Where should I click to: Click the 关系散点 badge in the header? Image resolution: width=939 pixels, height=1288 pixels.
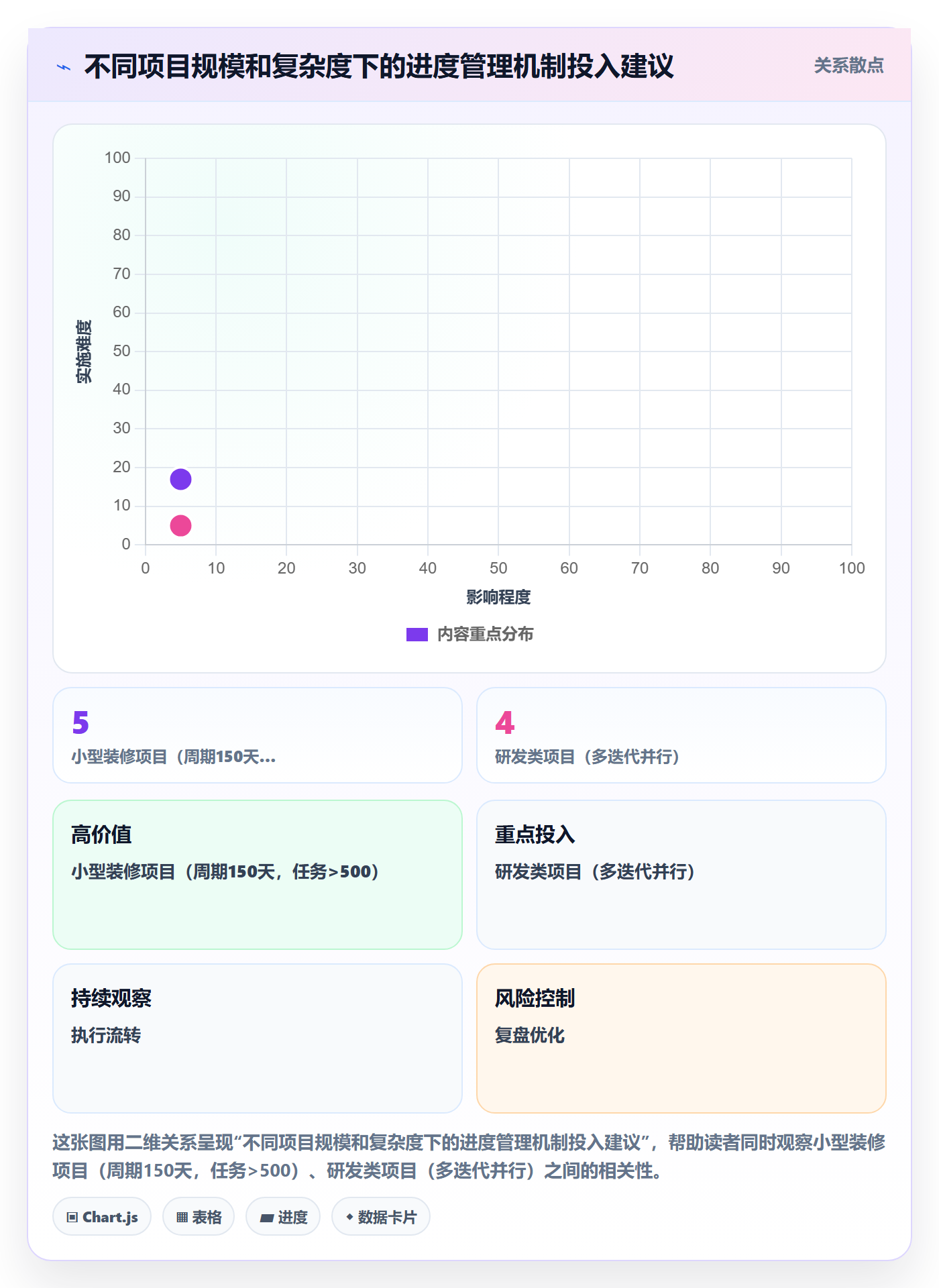[x=848, y=66]
